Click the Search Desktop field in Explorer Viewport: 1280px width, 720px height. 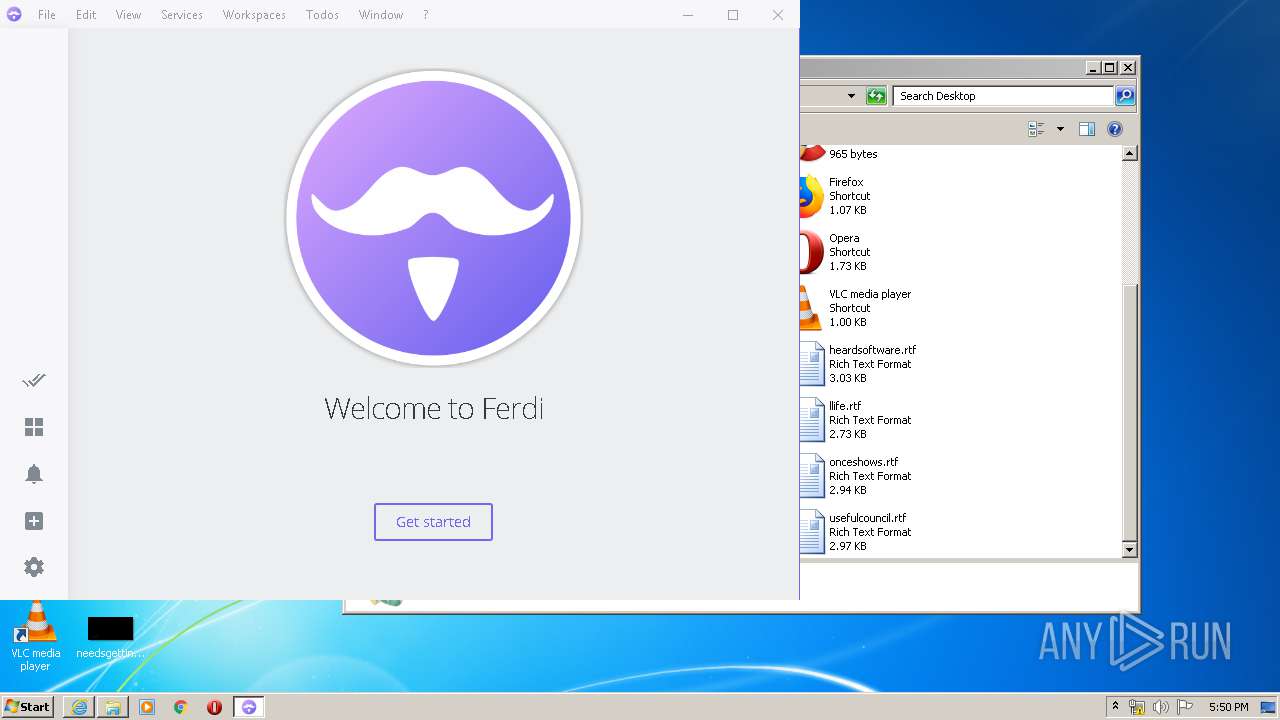pyautogui.click(x=1002, y=96)
